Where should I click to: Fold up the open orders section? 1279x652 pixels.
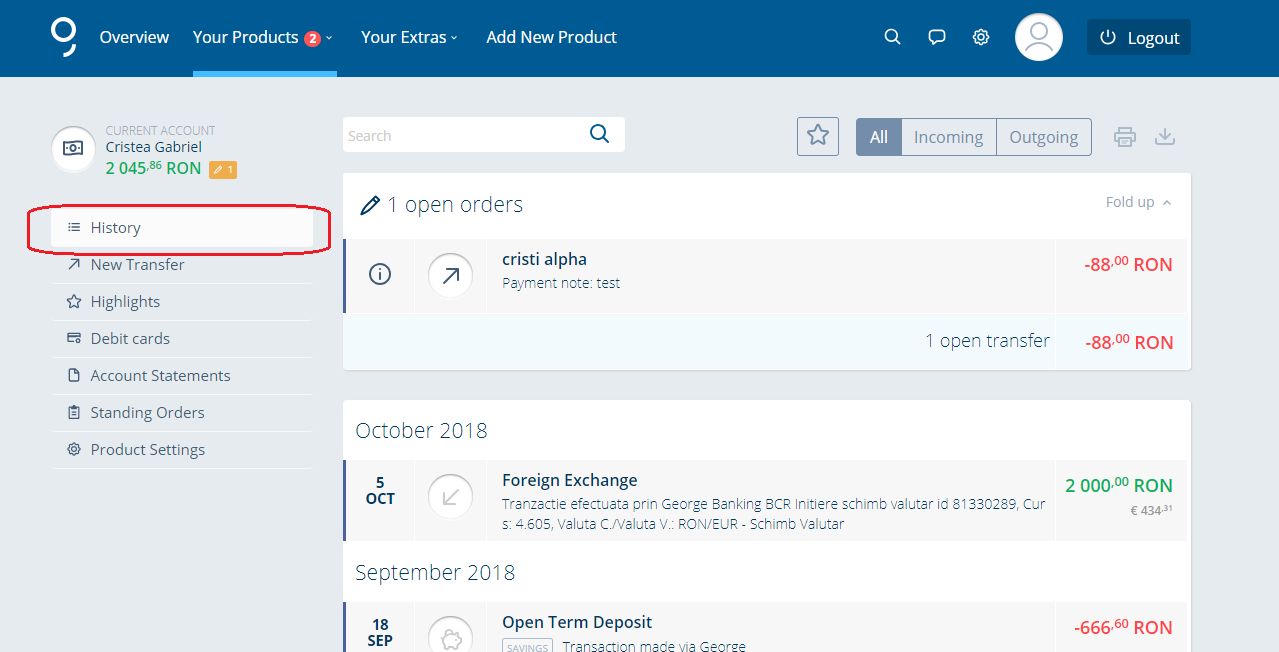[x=1138, y=202]
